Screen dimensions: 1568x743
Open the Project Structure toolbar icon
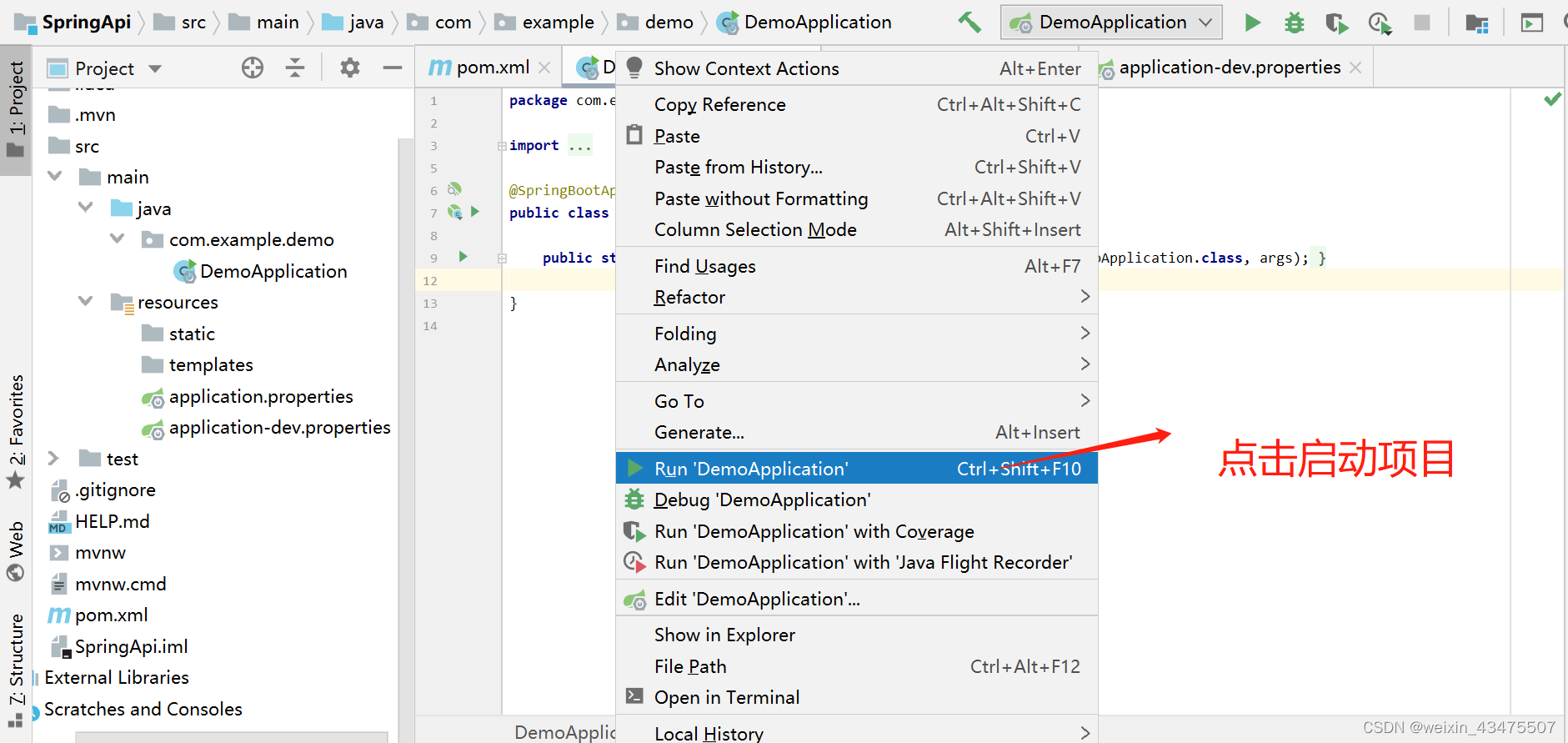point(1476,23)
